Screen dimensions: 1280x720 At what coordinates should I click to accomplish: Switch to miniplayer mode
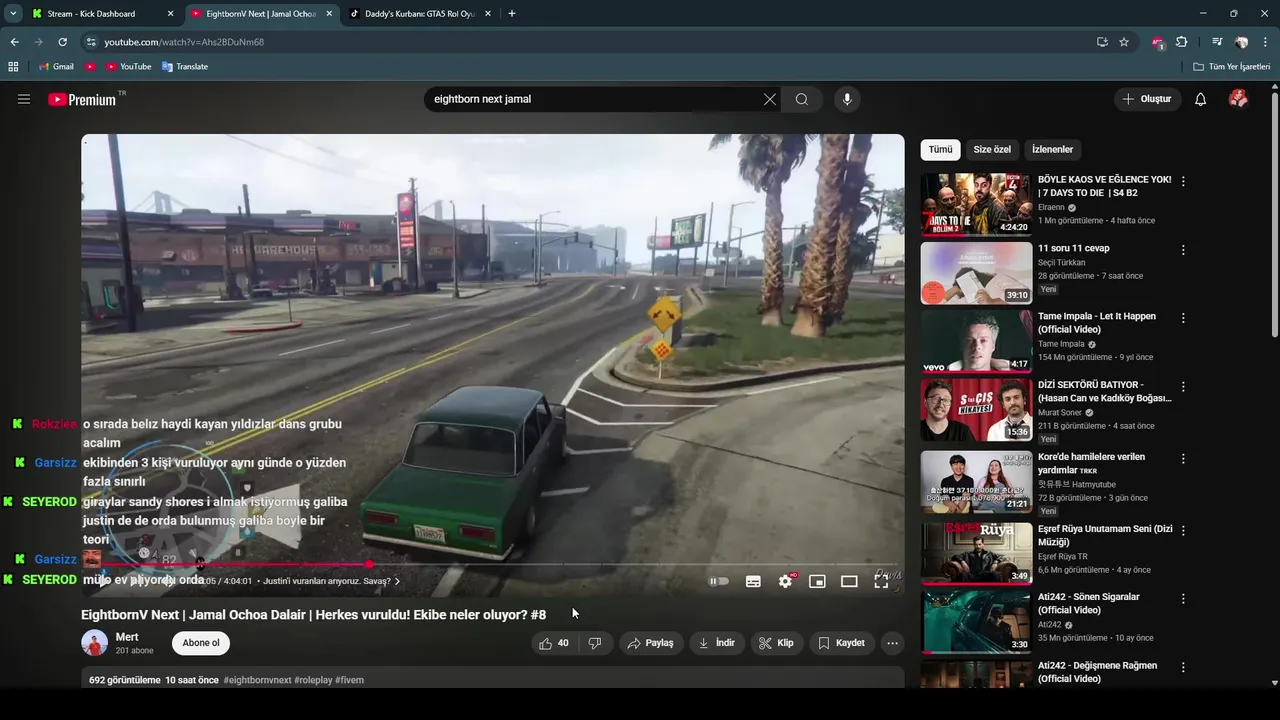[817, 581]
